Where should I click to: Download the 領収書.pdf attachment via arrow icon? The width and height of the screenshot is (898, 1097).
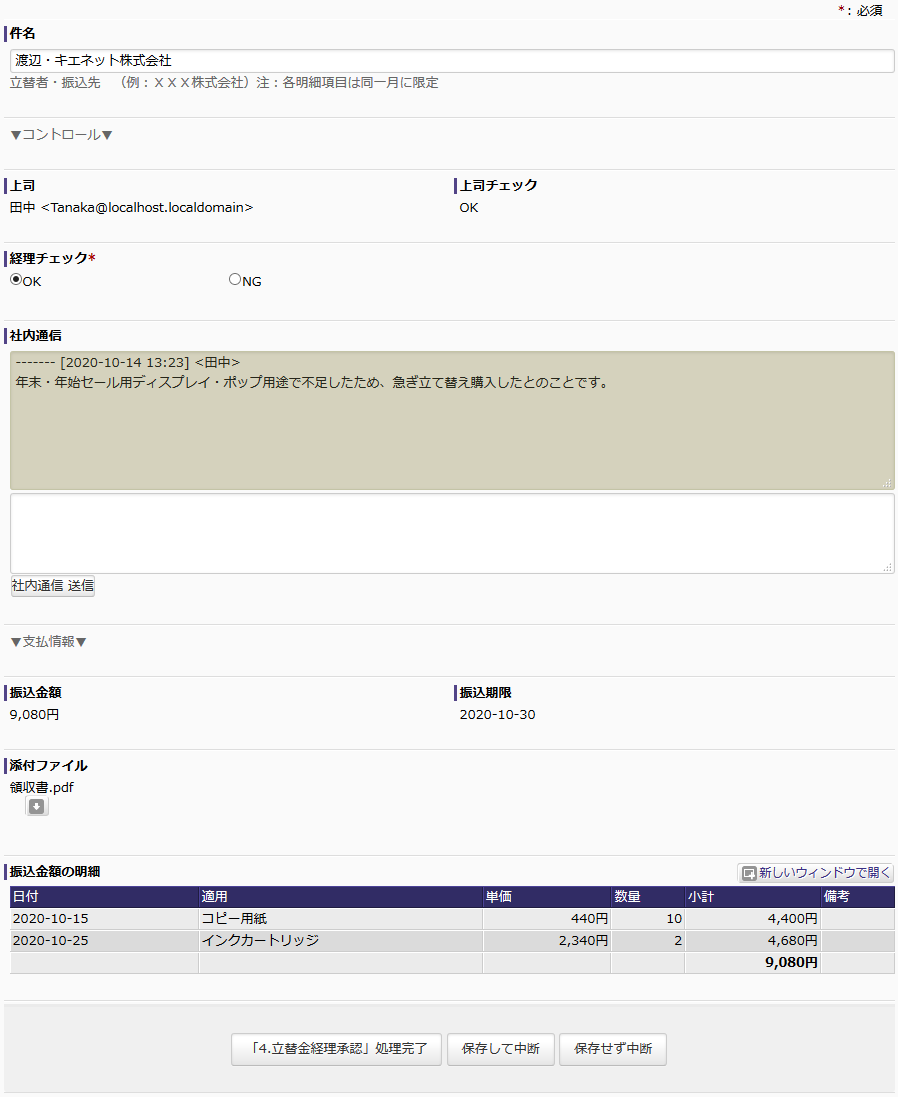click(37, 806)
